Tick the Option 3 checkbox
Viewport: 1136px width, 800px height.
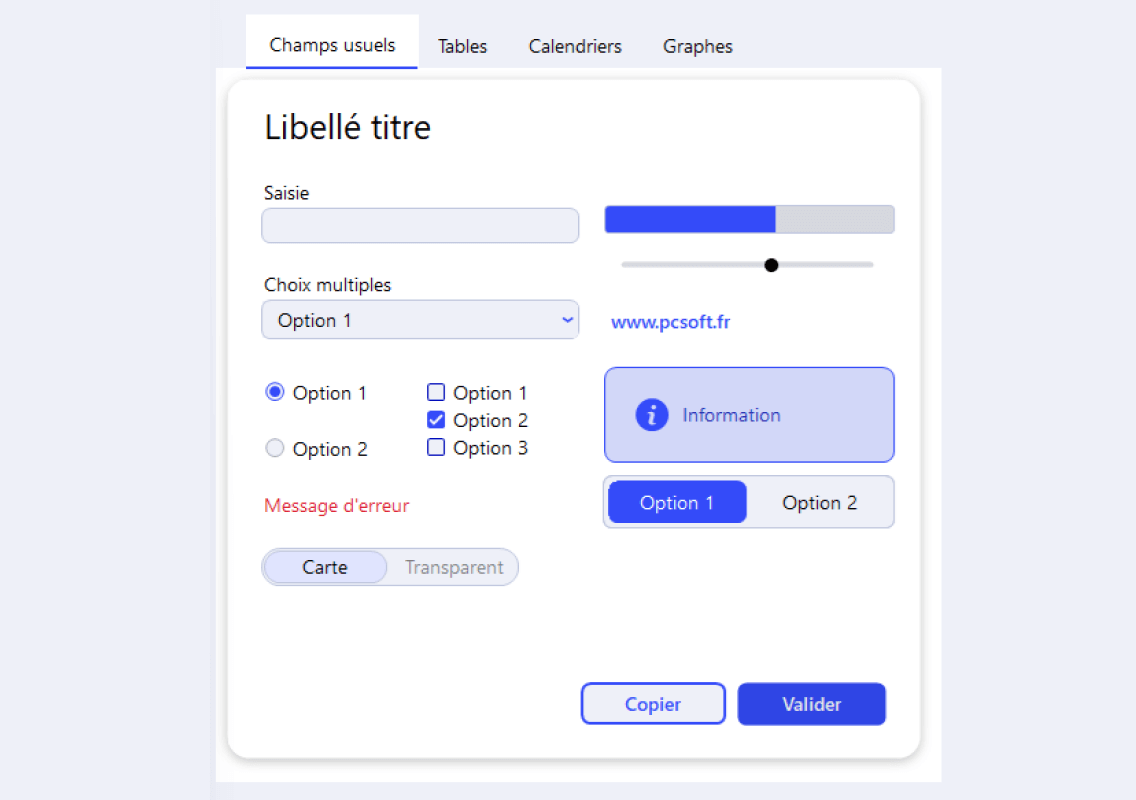[436, 448]
